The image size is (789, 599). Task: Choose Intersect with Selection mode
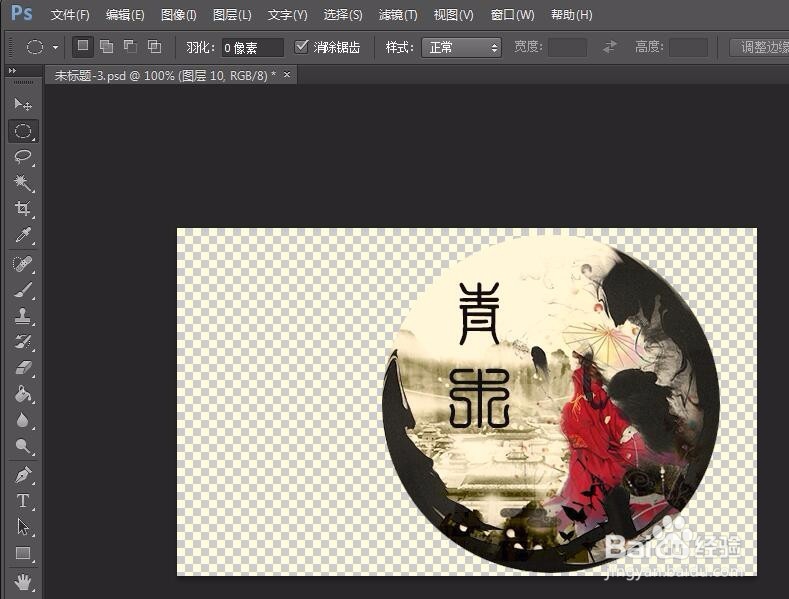click(x=154, y=47)
